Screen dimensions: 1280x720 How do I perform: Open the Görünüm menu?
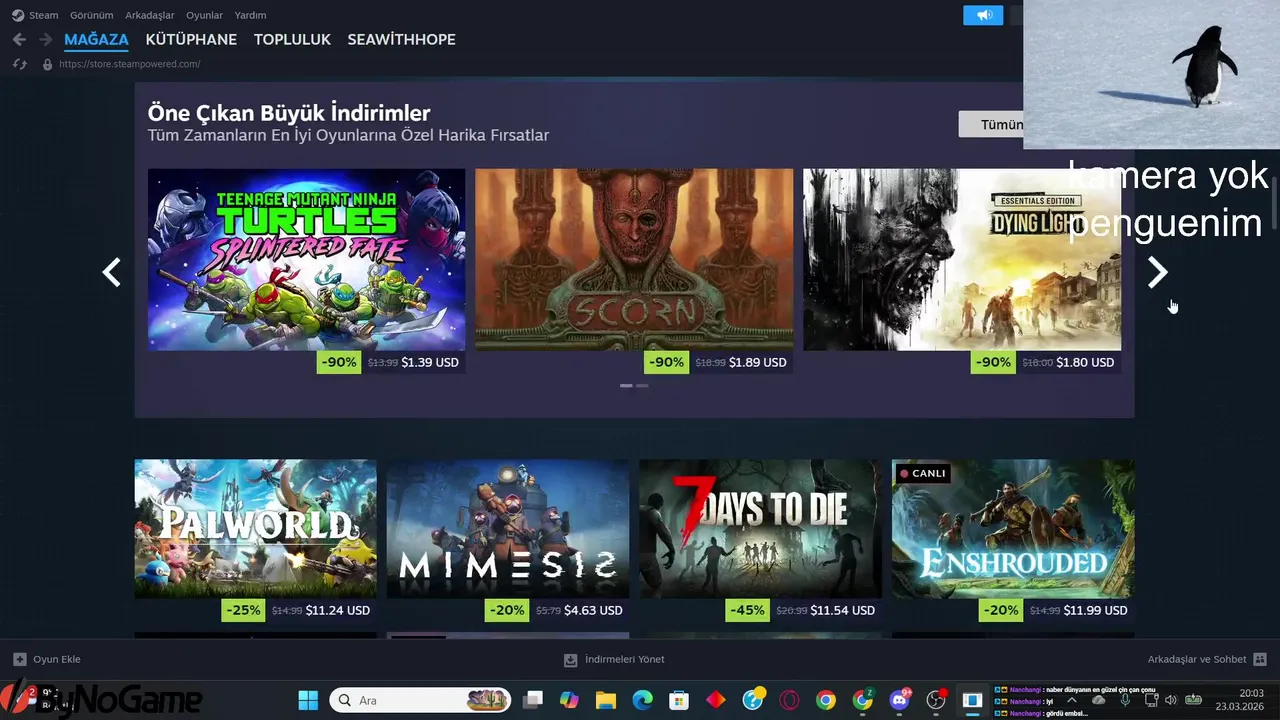coord(91,15)
